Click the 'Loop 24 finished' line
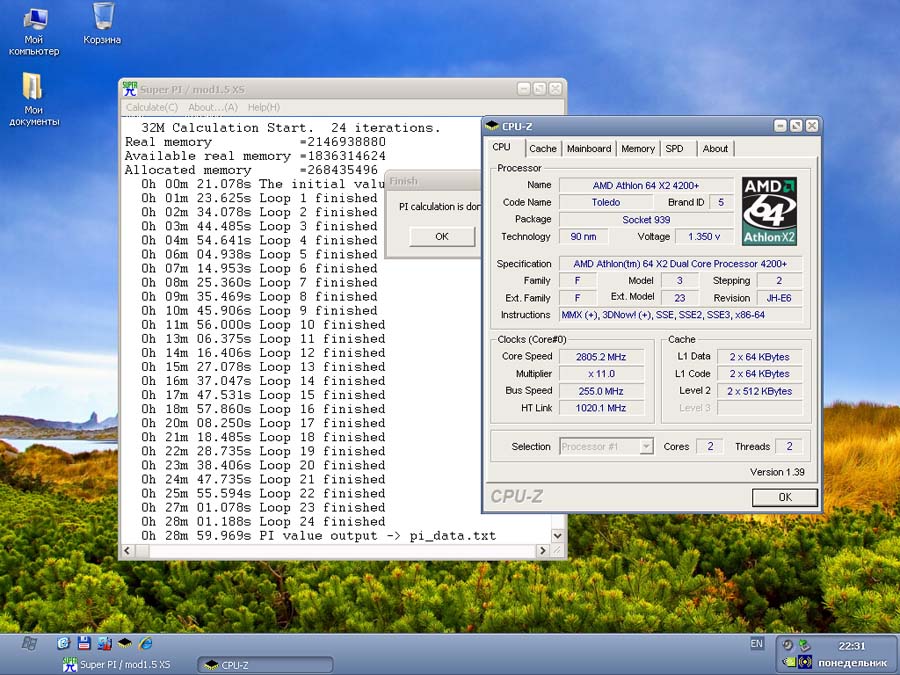Screen dimensions: 900x675 point(263,522)
